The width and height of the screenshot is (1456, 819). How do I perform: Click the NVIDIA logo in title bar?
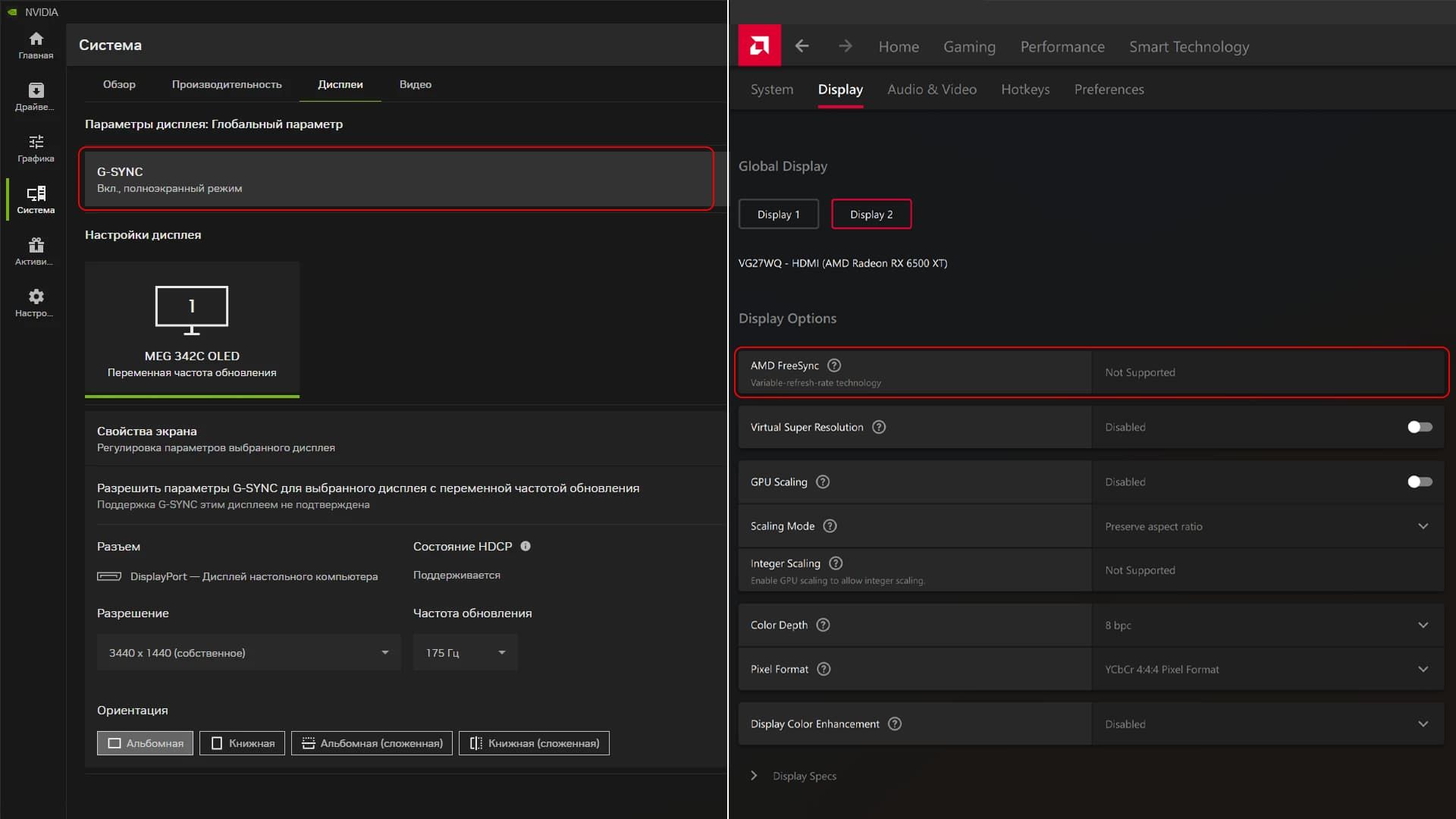pos(12,12)
